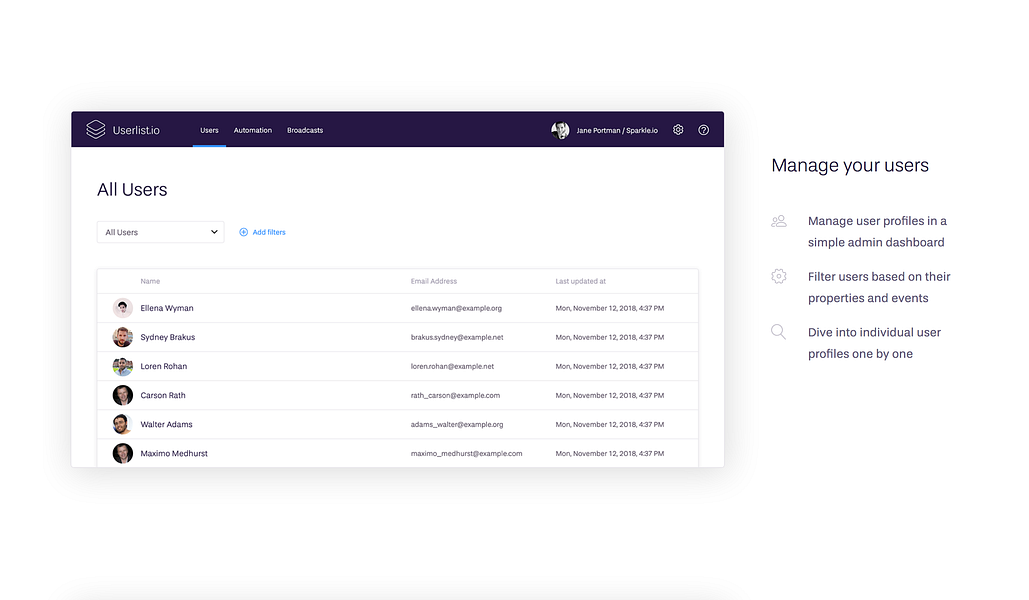Open the Automation tab
1029x600 pixels.
click(x=253, y=130)
